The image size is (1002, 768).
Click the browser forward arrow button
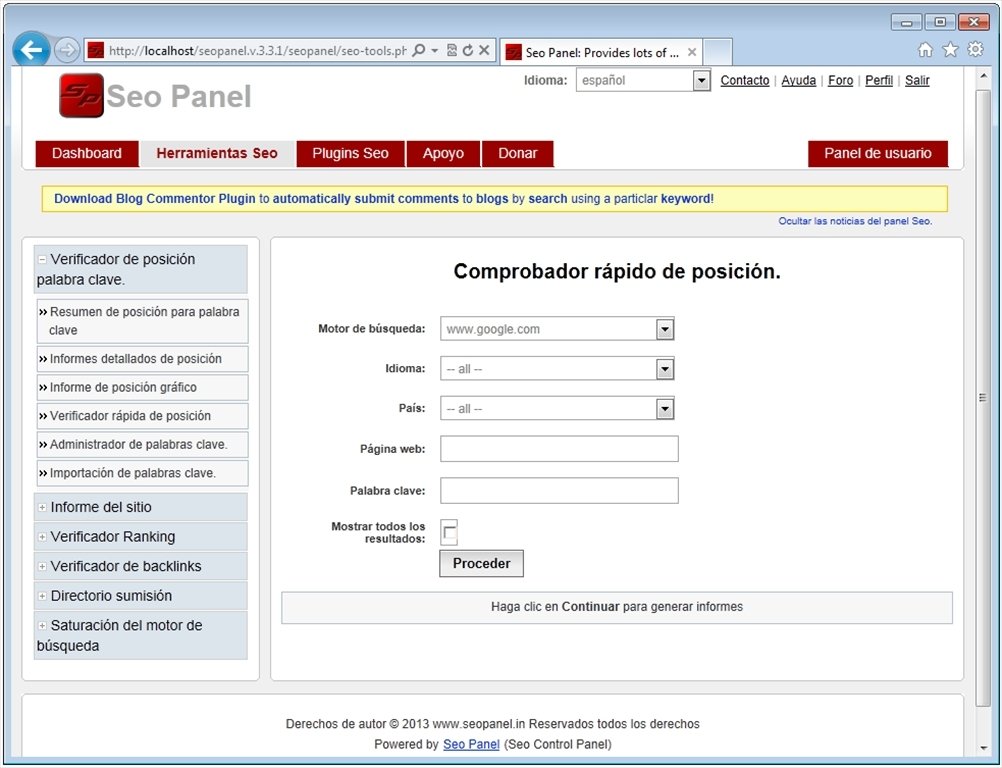(66, 50)
